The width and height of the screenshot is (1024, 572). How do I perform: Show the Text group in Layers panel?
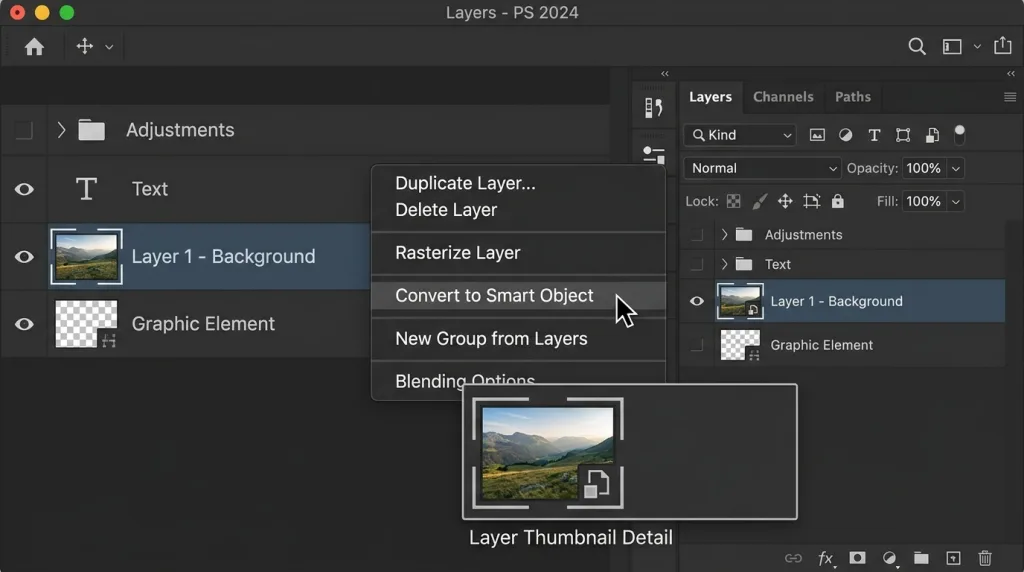[x=697, y=264]
